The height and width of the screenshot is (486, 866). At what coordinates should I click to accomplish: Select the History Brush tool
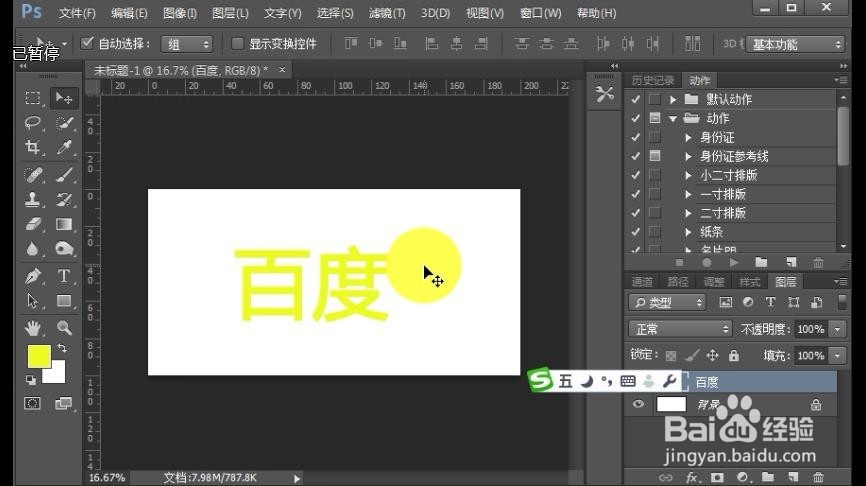tap(64, 199)
